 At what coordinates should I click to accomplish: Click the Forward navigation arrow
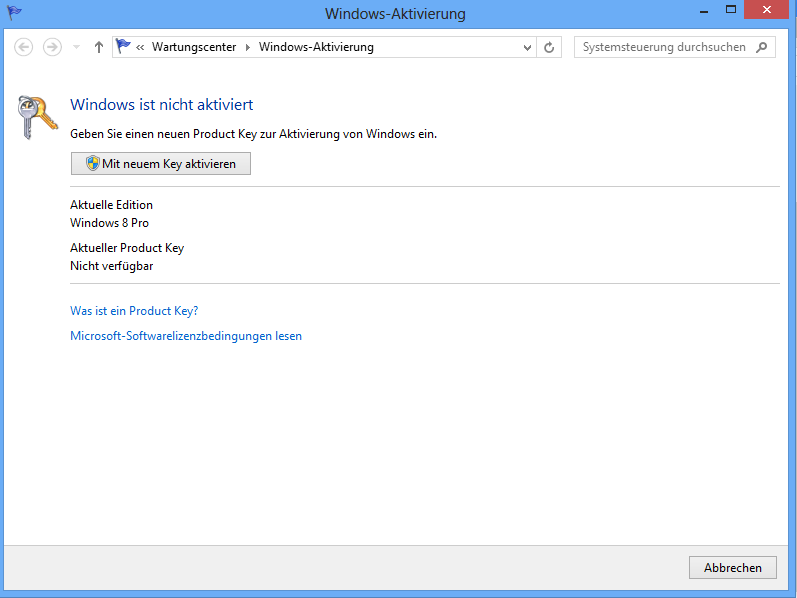(52, 47)
